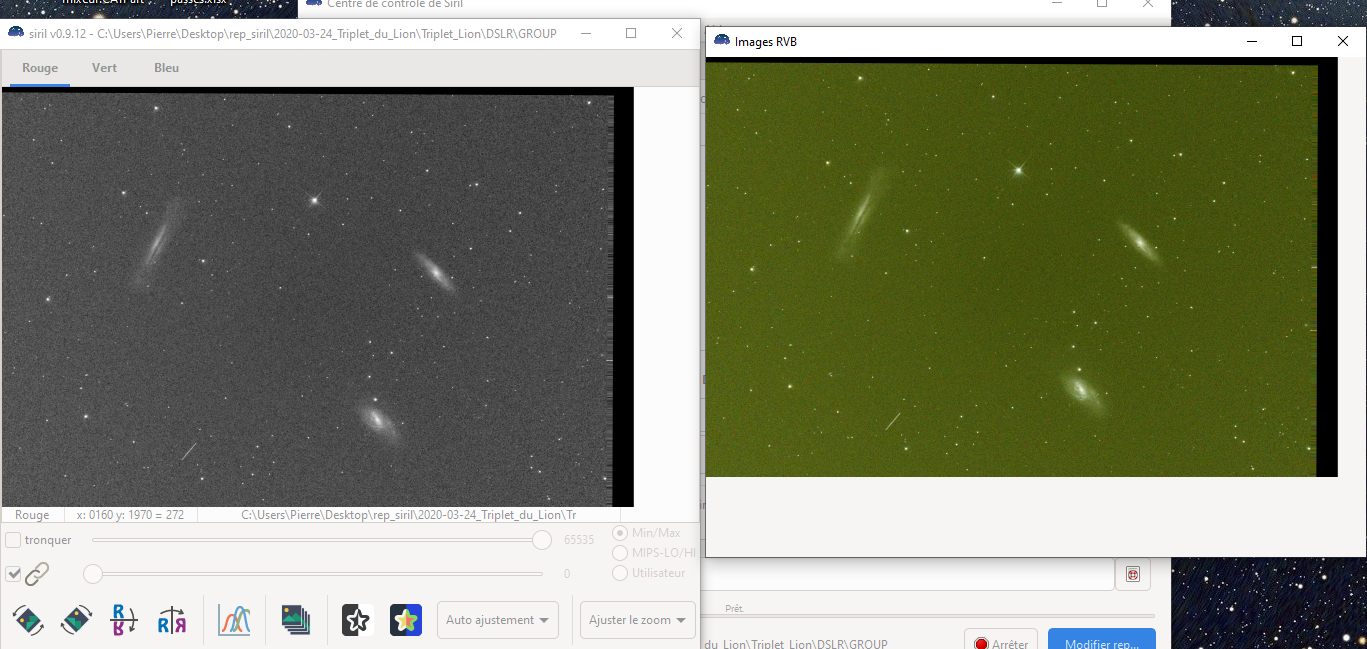Screen dimensions: 1367x649
Task: Select the Utilisateur radio button
Action: 620,573
